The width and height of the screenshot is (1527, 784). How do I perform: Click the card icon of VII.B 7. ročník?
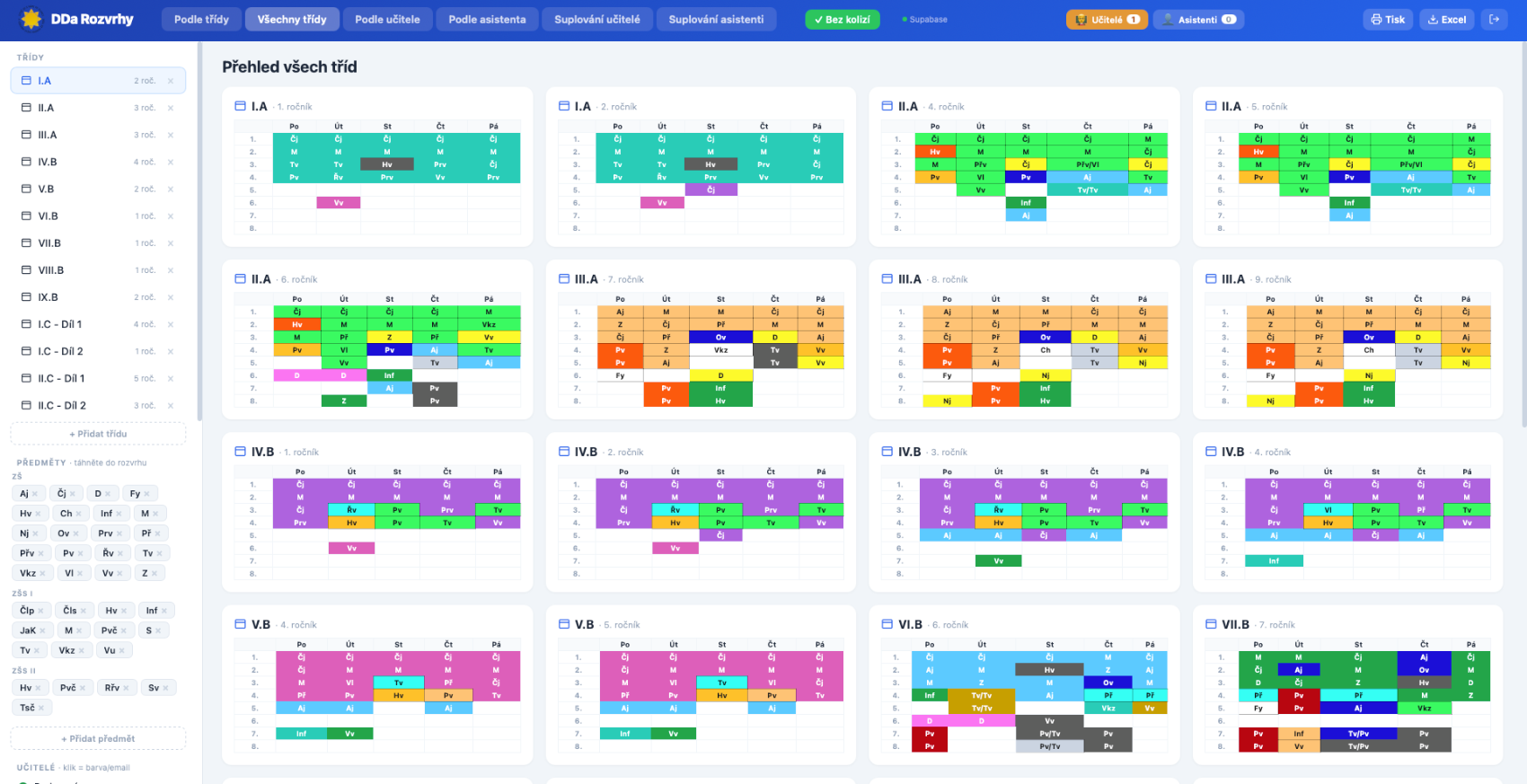coord(1211,624)
